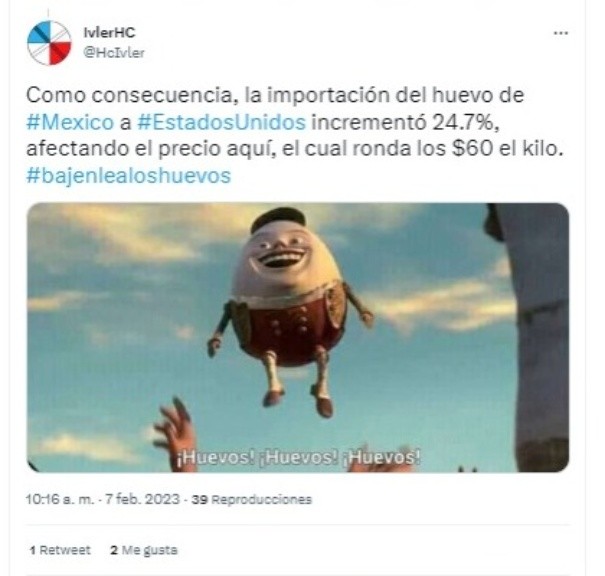
Task: Show the 2 Me gusta list
Action: pos(144,550)
